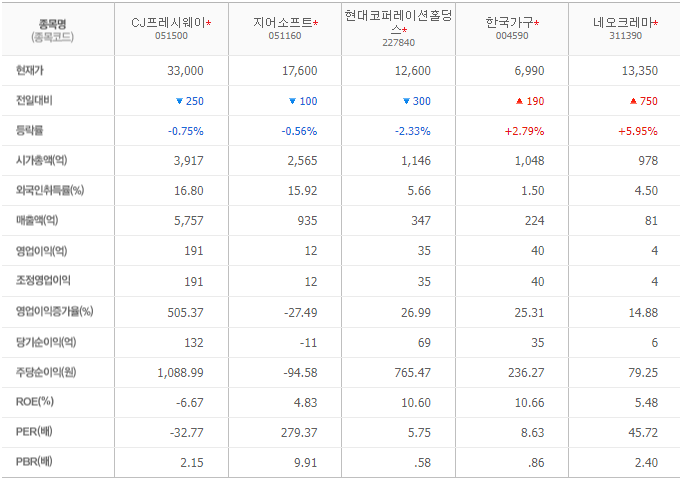Click the -2.33% change rate
The image size is (680, 479).
pyautogui.click(x=413, y=131)
